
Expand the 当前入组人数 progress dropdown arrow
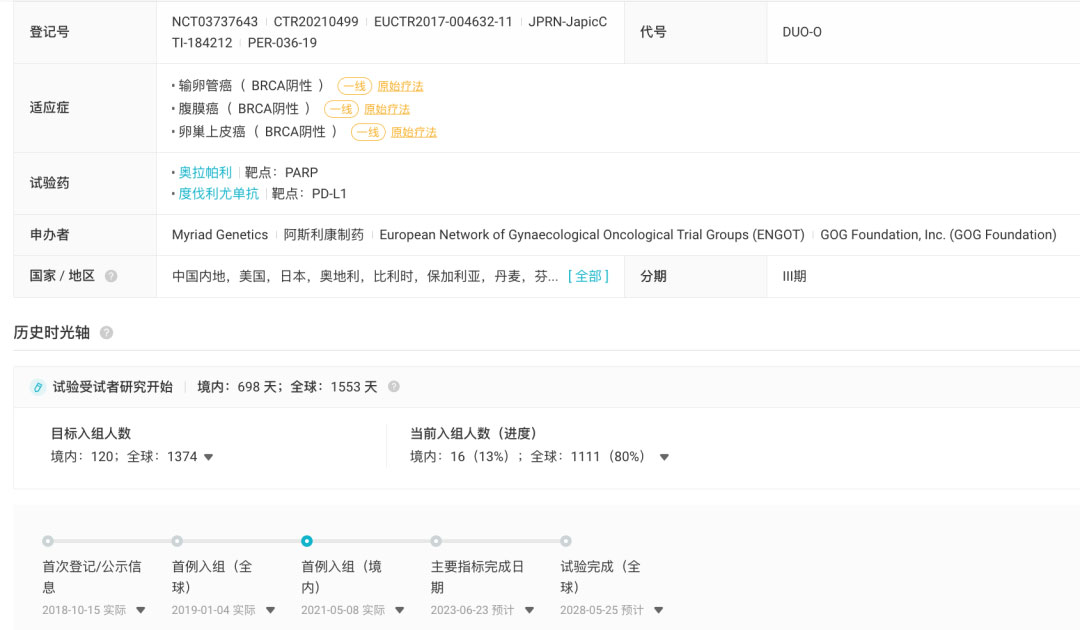[x=664, y=458]
